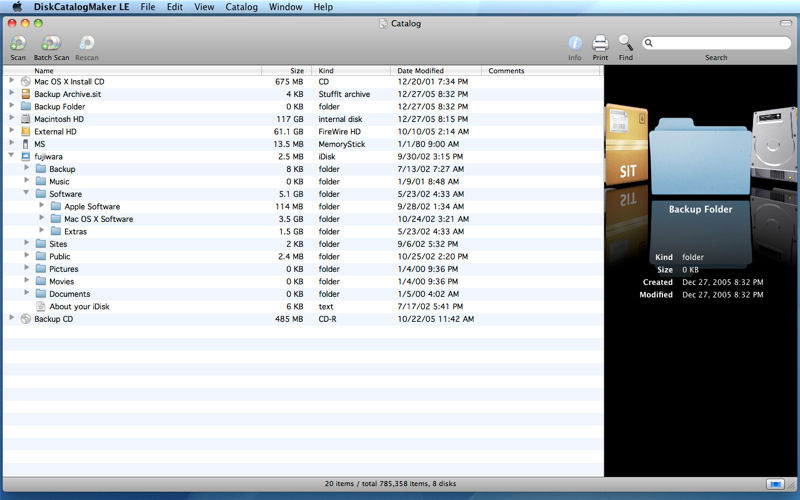This screenshot has width=800, height=500.
Task: Open Batch Scan from the toolbar
Action: 51,43
